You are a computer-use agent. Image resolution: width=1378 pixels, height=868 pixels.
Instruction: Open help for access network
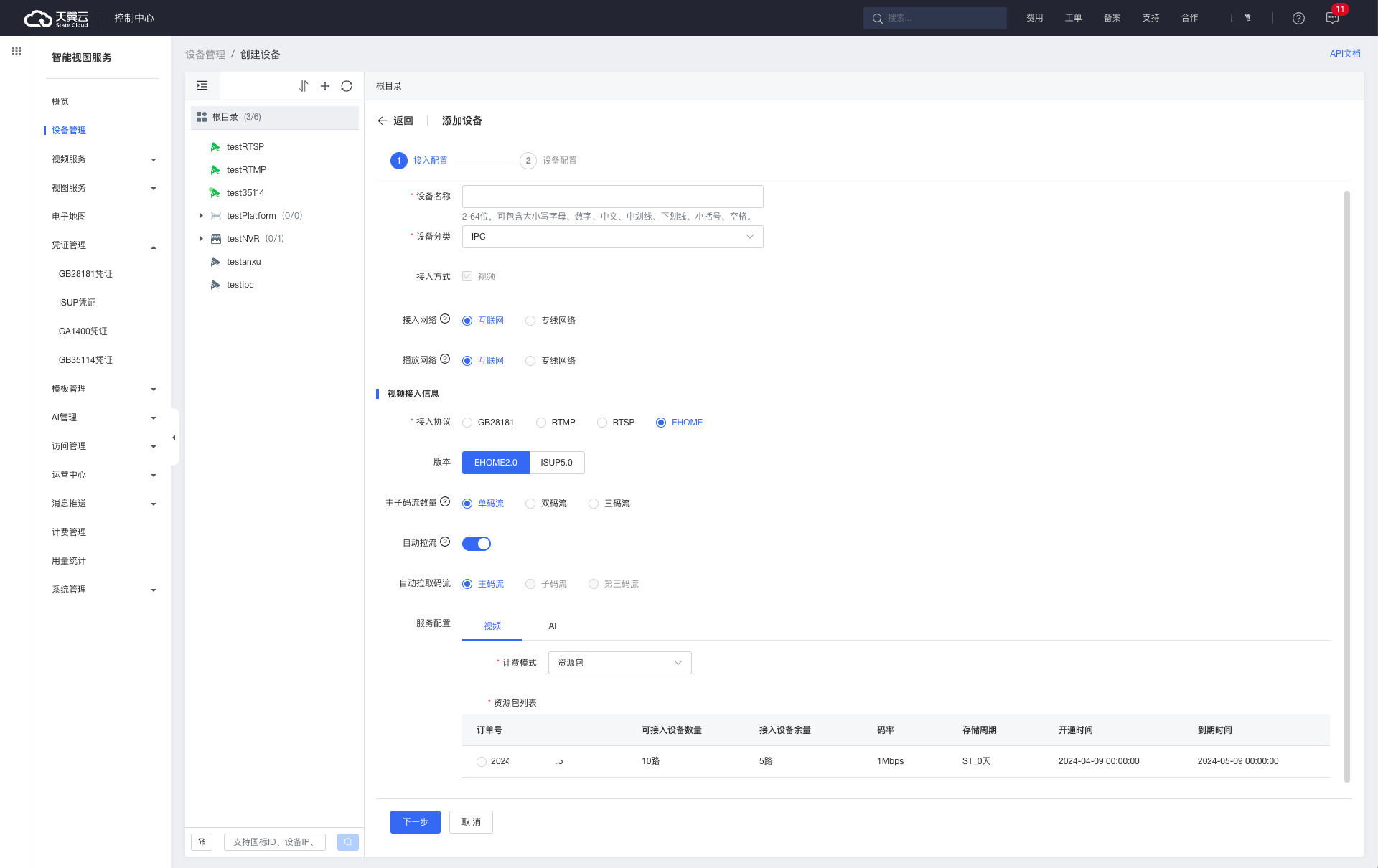coord(445,319)
